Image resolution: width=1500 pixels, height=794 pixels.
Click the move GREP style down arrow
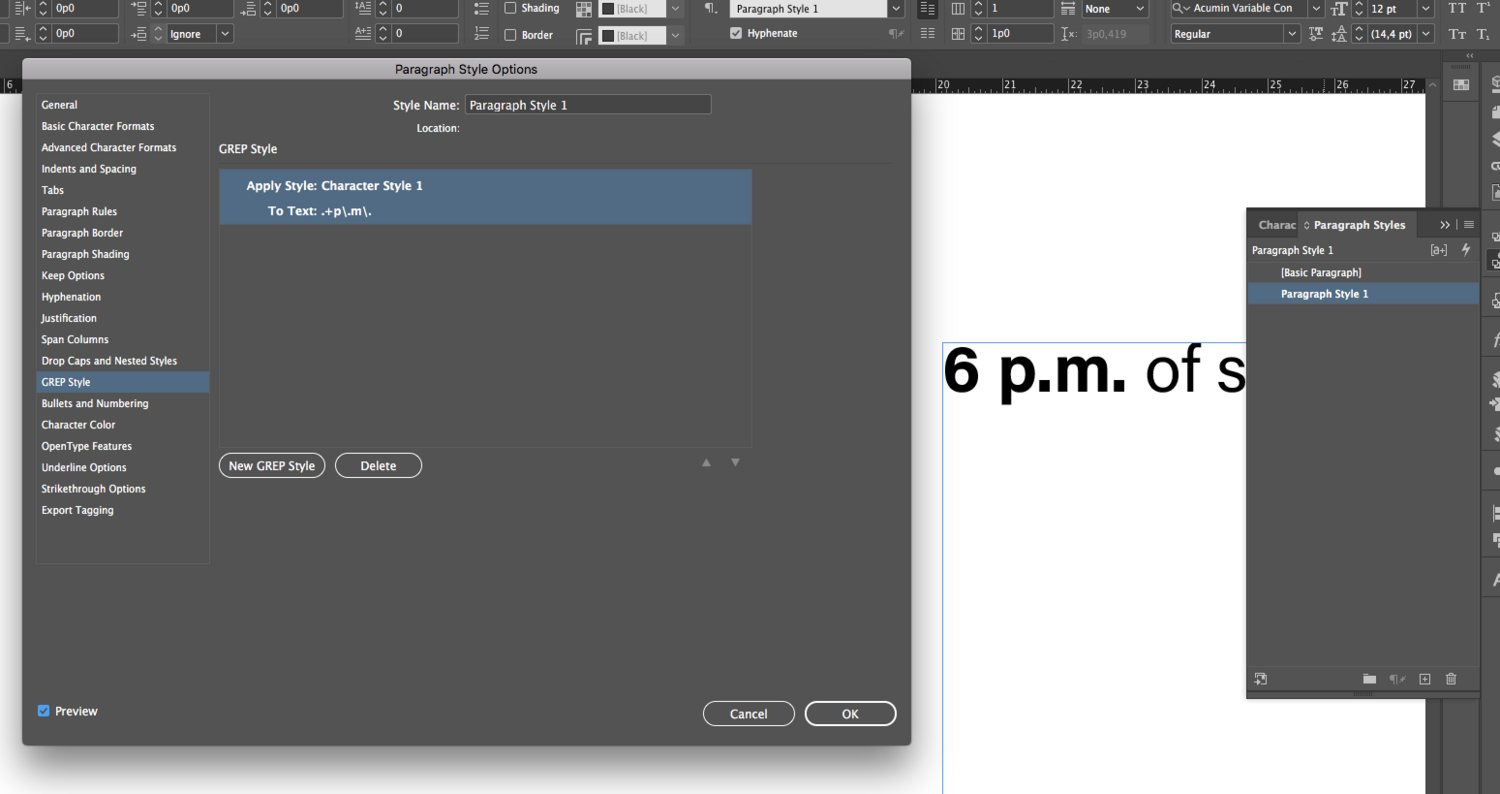(735, 463)
